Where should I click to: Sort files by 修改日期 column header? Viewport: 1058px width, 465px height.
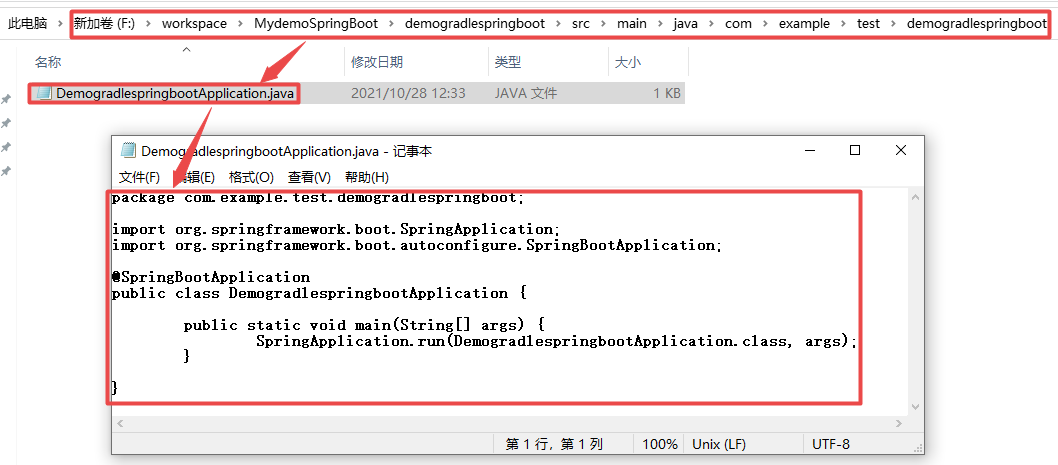click(x=377, y=62)
